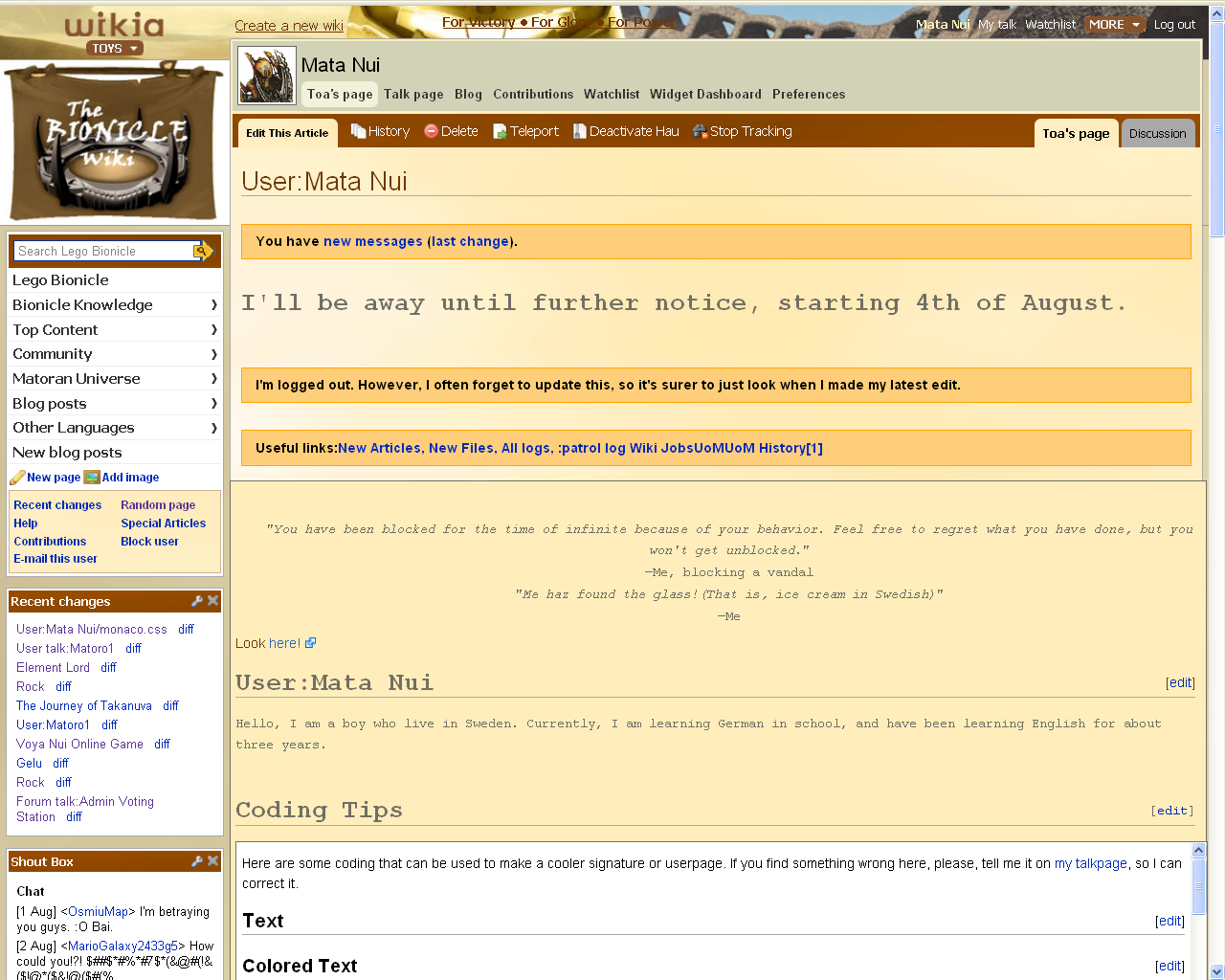
Task: Open the last change link
Action: click(471, 241)
